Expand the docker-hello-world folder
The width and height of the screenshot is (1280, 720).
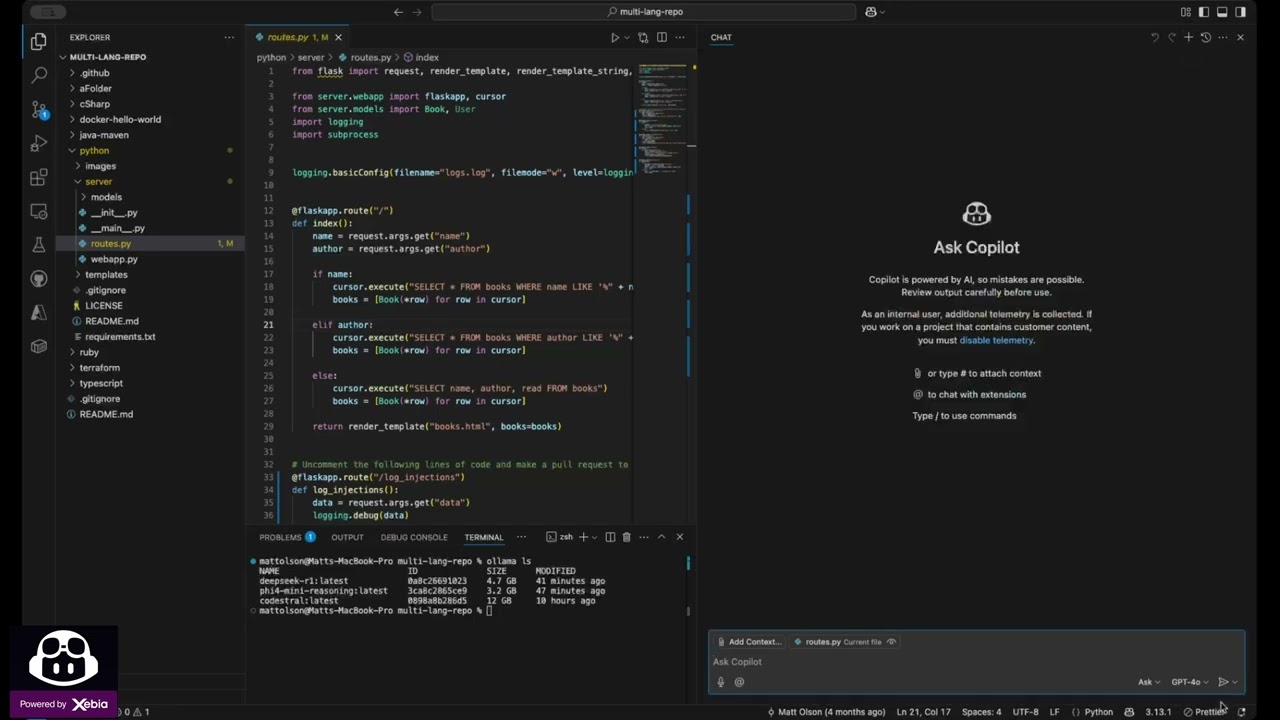click(x=120, y=119)
